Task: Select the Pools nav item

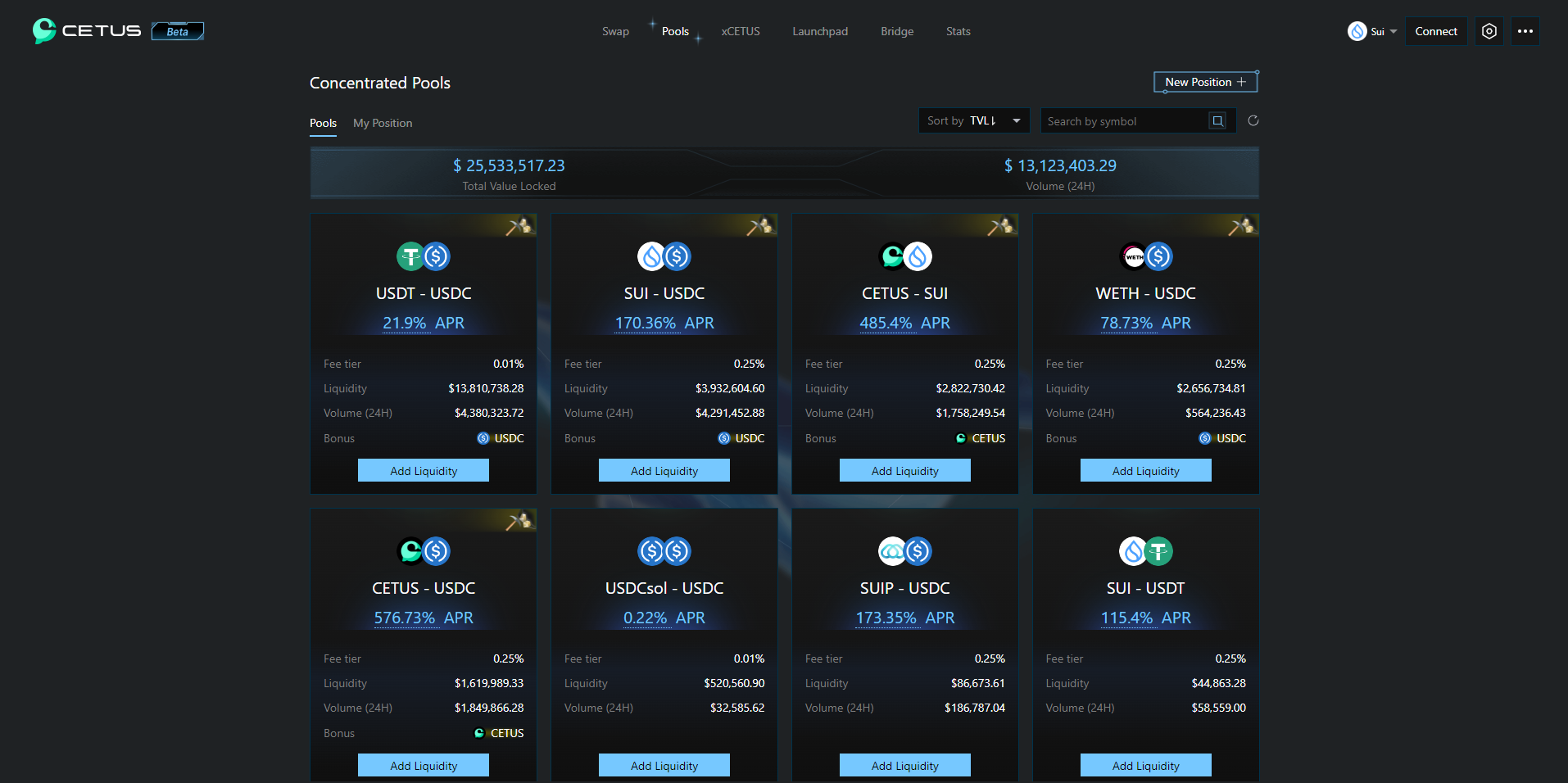Action: point(675,31)
